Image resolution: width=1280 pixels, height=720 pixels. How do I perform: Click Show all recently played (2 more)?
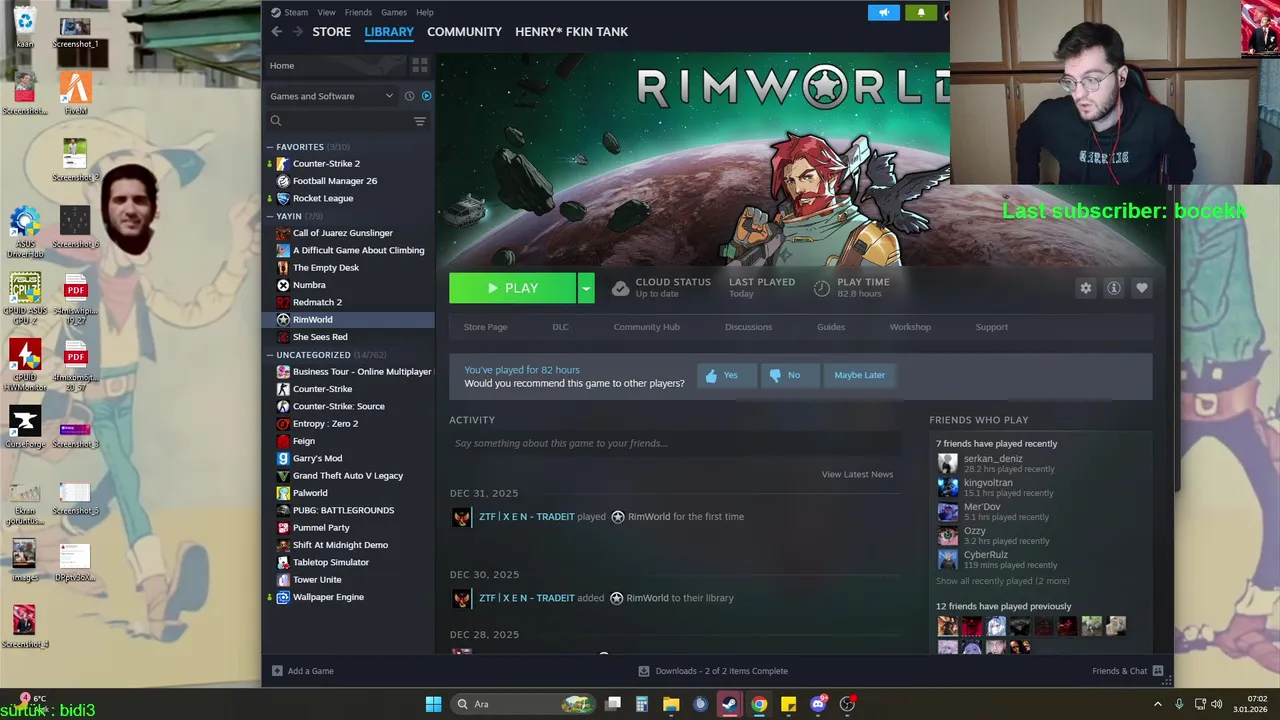pyautogui.click(x=1002, y=581)
